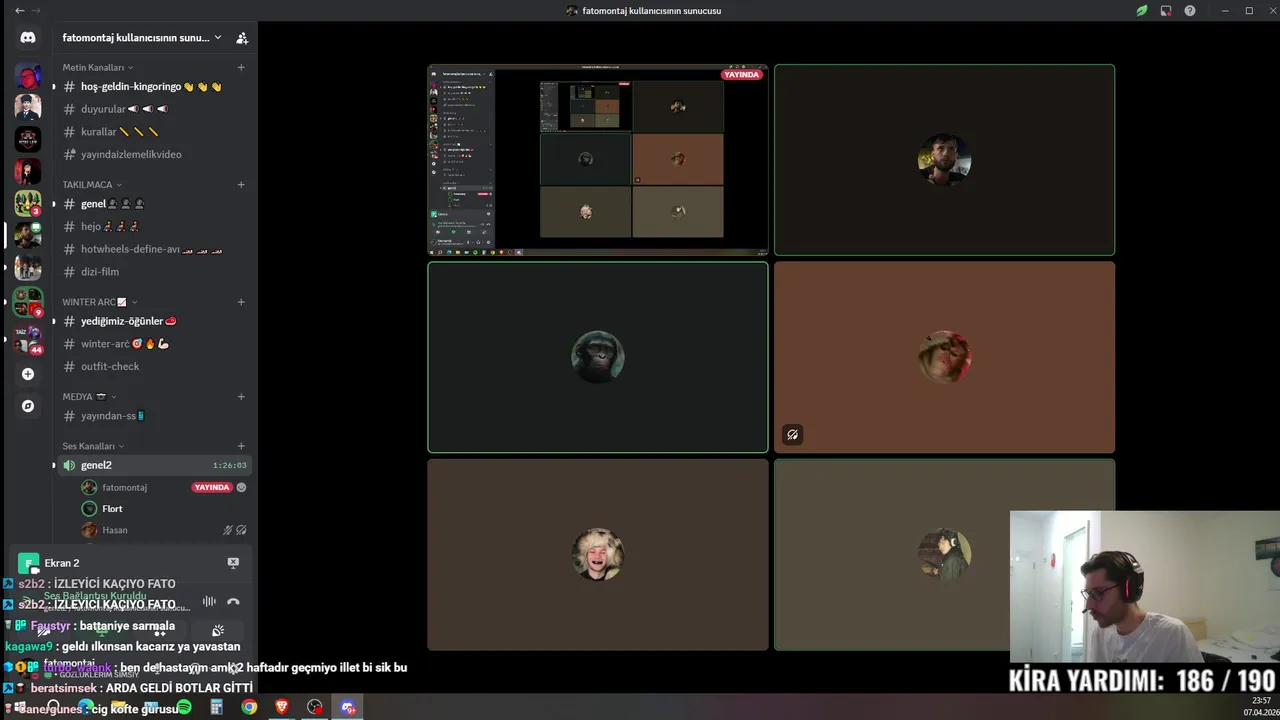Viewport: 1280px width, 720px height.
Task: Open the hotwheels-define-avı channel
Action: pos(154,249)
